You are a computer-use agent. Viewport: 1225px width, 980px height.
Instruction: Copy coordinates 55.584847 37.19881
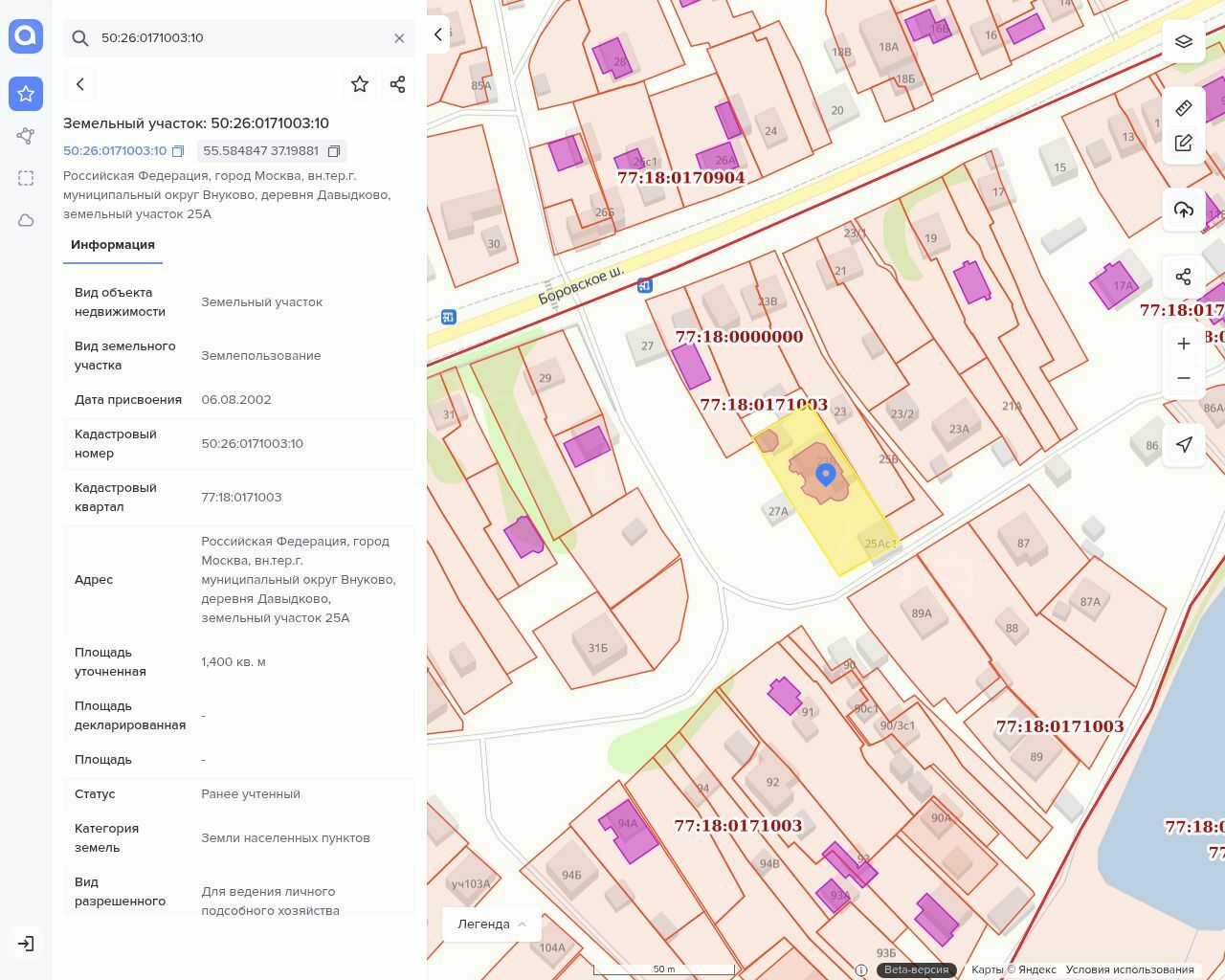(x=334, y=151)
